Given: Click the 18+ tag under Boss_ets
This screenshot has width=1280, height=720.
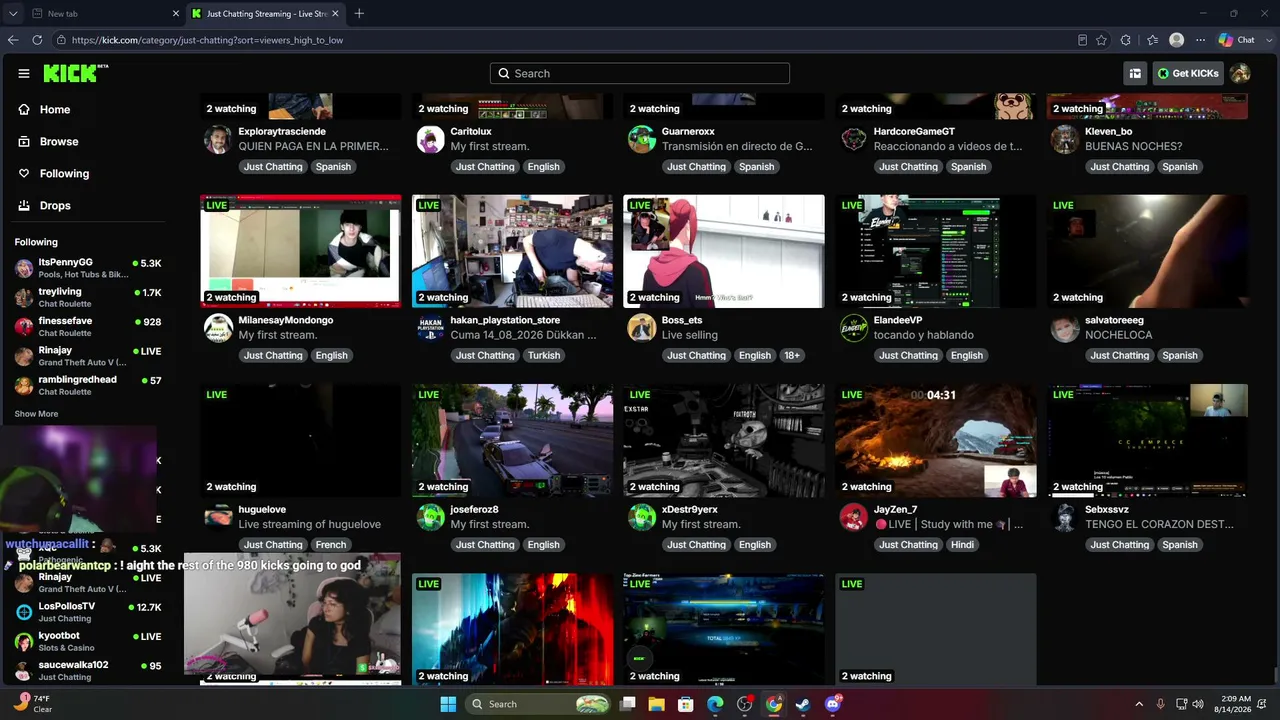Looking at the screenshot, I should point(792,356).
